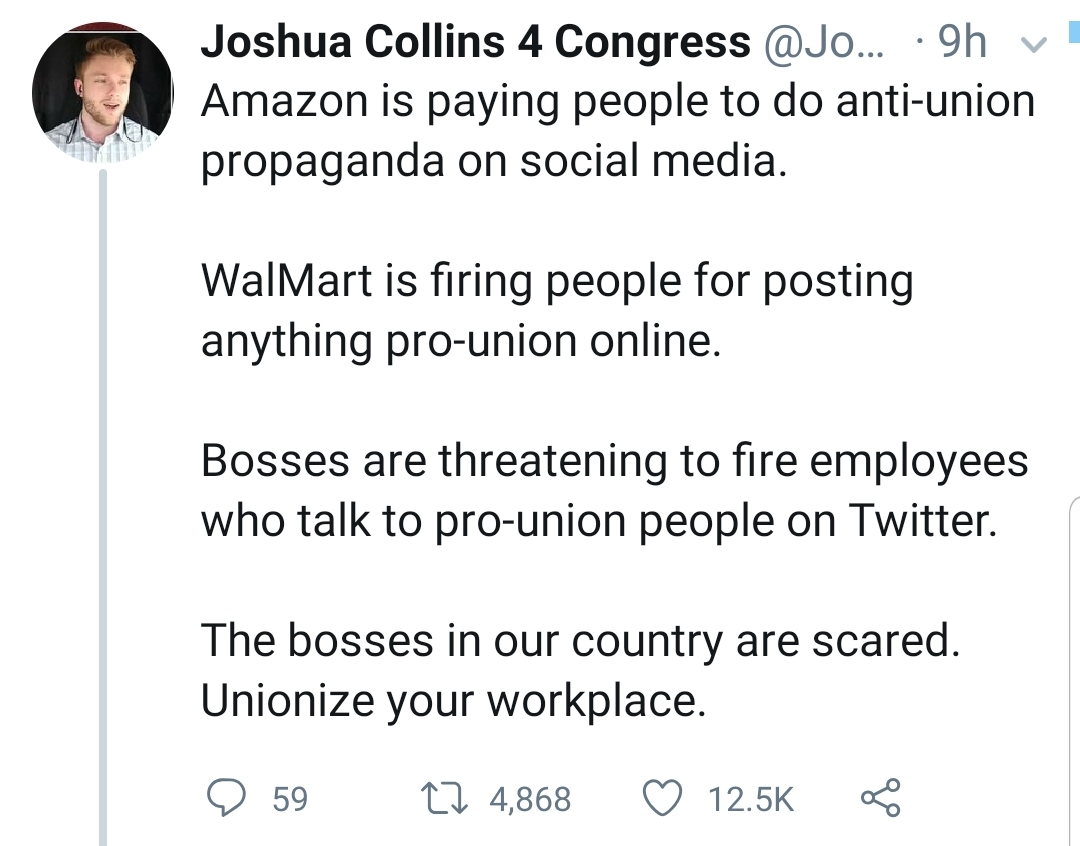The width and height of the screenshot is (1080, 846).
Task: Click the thread connector line below the avatar
Action: coord(103,500)
